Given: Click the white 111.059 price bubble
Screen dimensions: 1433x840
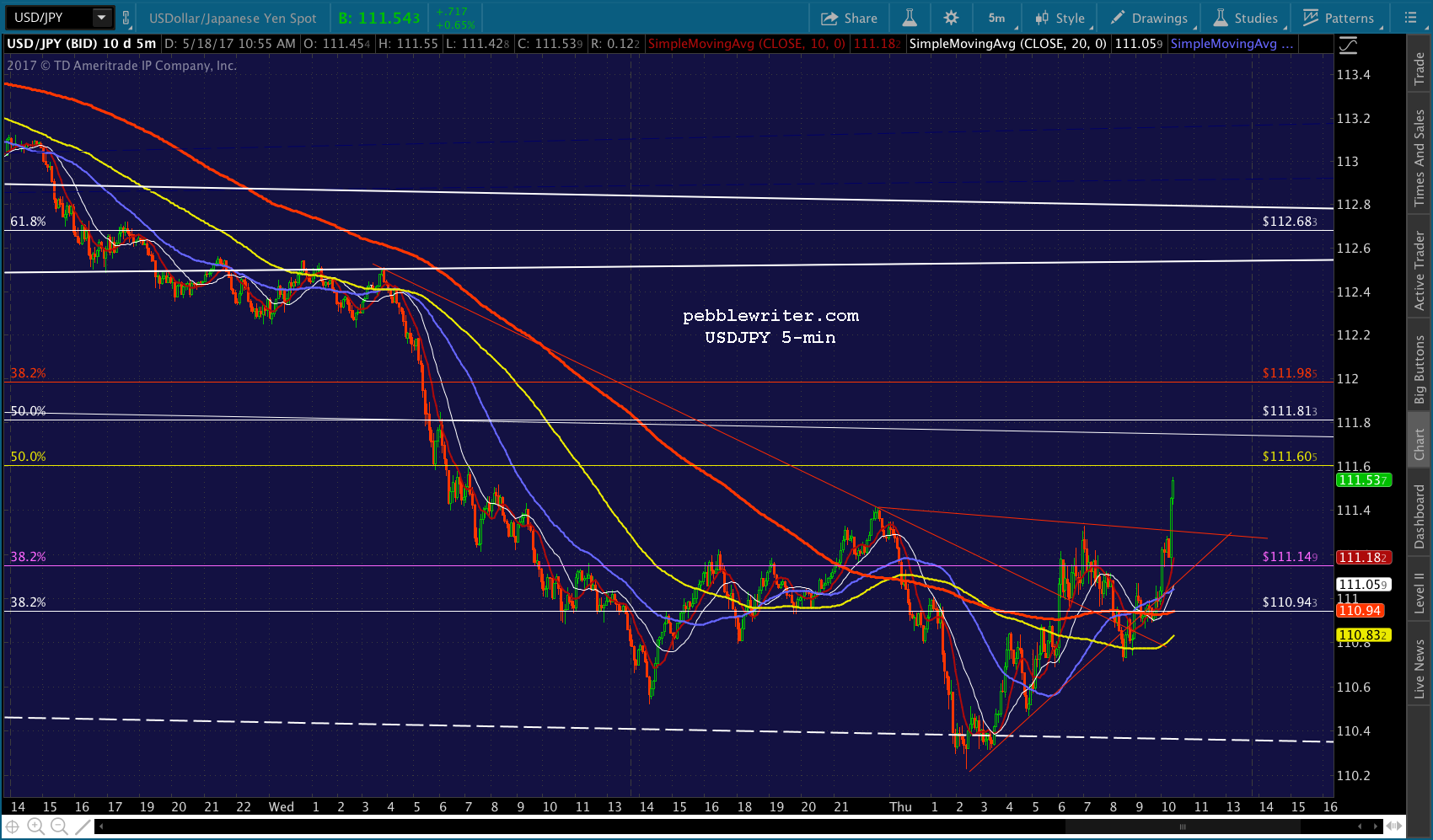Looking at the screenshot, I should pos(1363,585).
